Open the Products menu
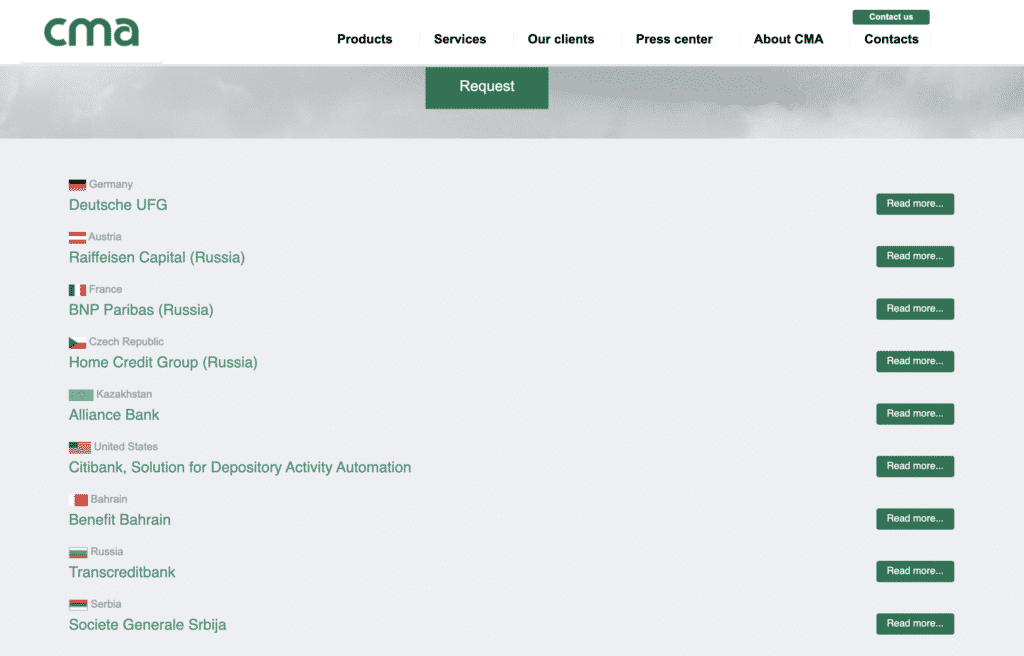Screen dimensions: 1024x656 364,39
